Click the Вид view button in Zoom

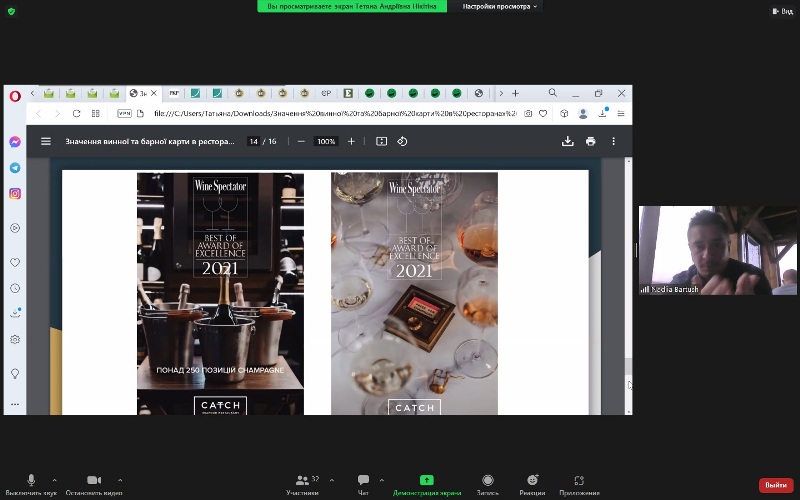click(x=782, y=11)
